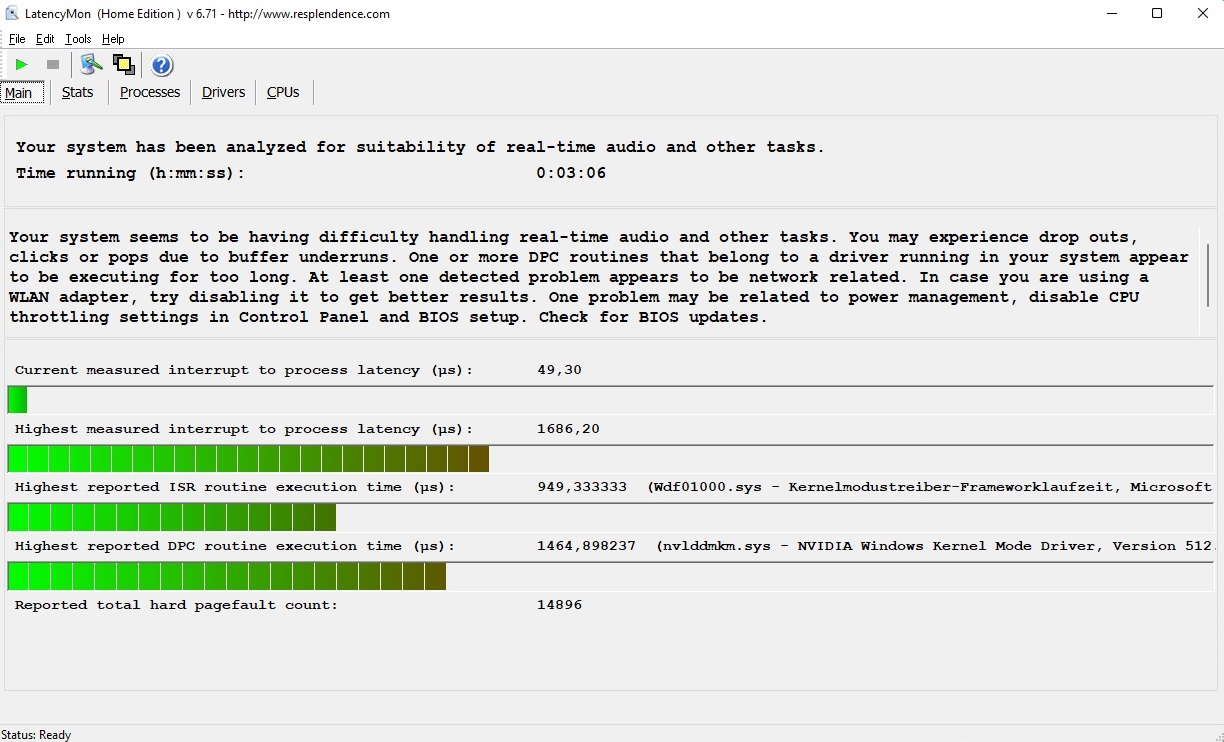Click the highest interrupt to process latency bar
The width and height of the screenshot is (1224, 742).
[610, 459]
